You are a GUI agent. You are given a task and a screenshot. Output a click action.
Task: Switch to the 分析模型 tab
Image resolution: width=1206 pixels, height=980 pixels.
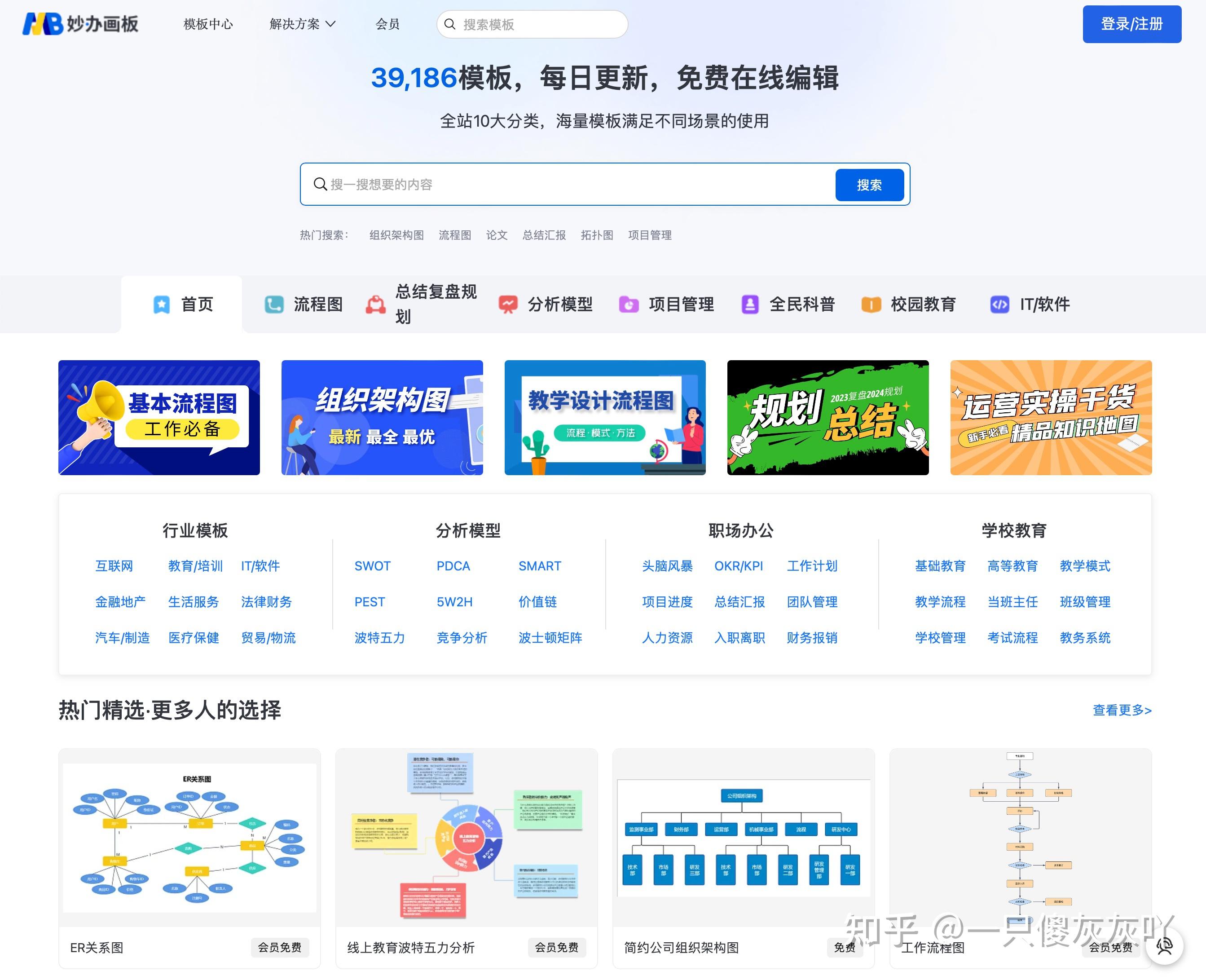click(x=546, y=304)
